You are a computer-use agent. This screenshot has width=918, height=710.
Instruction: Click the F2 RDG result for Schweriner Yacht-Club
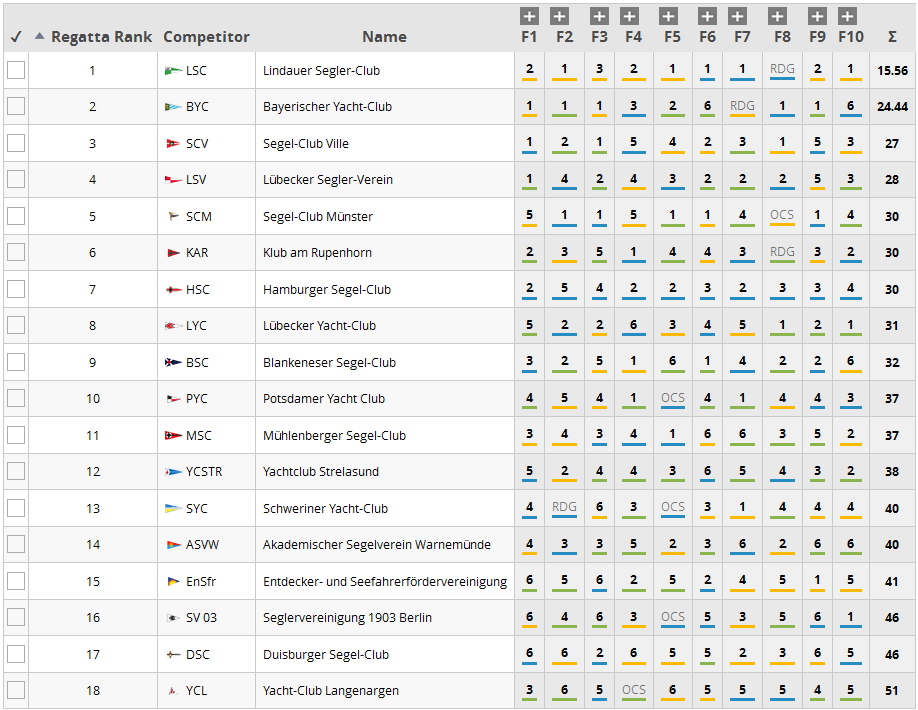point(564,507)
